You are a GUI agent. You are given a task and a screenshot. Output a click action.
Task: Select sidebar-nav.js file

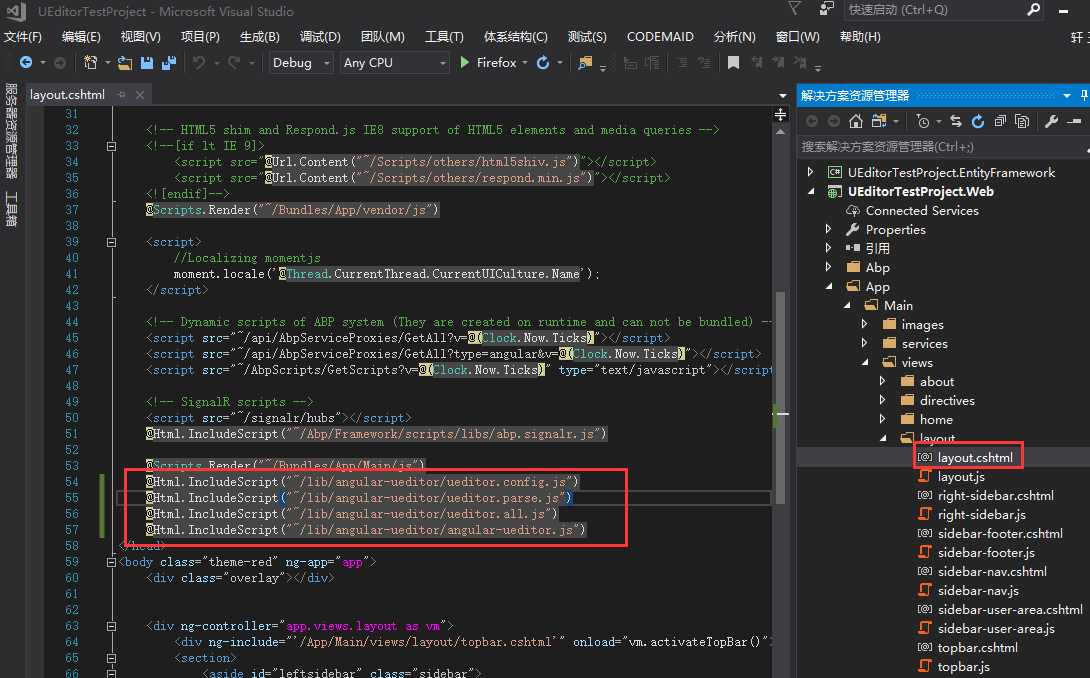978,590
